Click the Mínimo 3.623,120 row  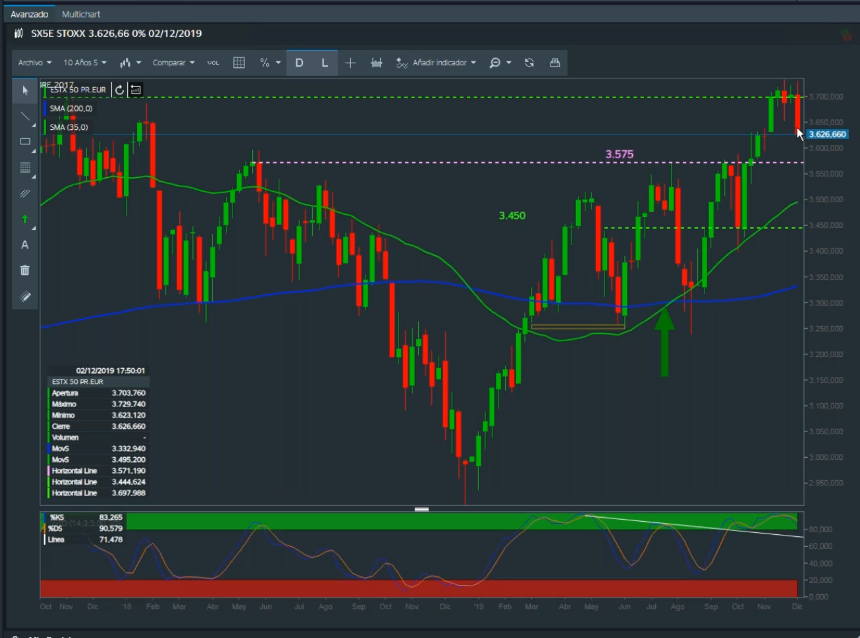[x=98, y=415]
